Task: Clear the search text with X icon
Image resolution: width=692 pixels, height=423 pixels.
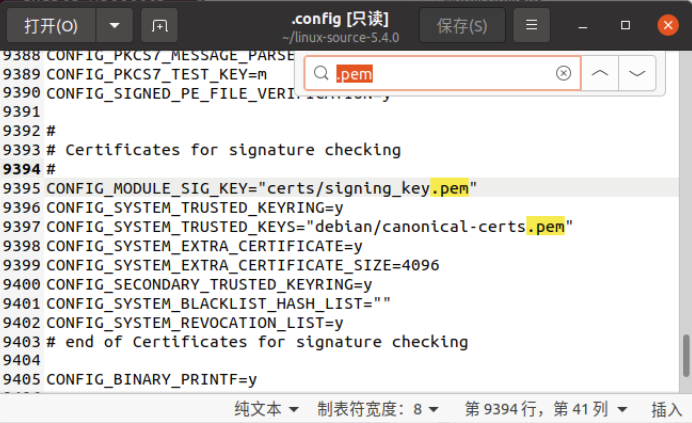Action: (563, 73)
